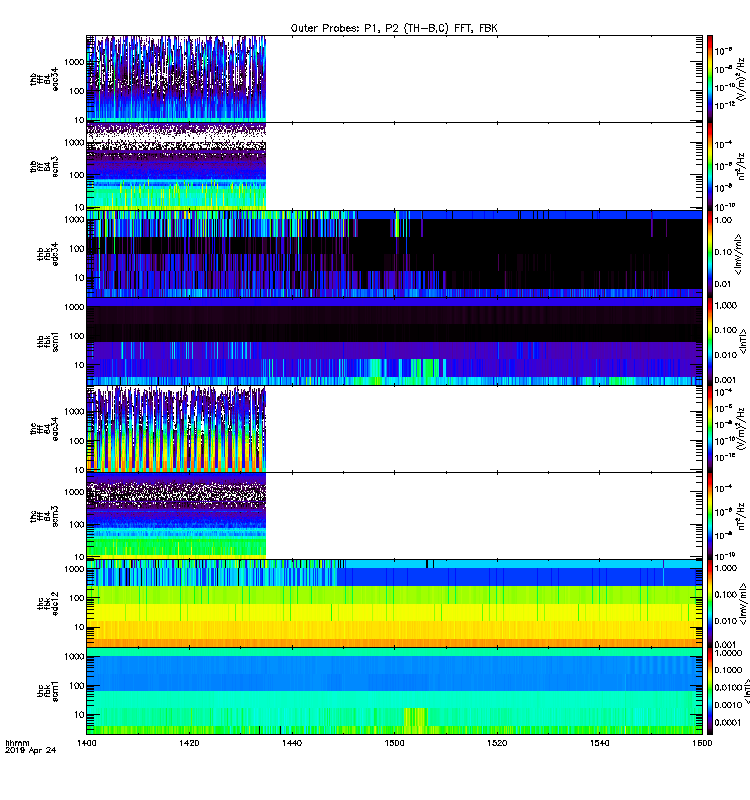Click the color bar of the thb fff scm3 panel

pyautogui.click(x=710, y=166)
